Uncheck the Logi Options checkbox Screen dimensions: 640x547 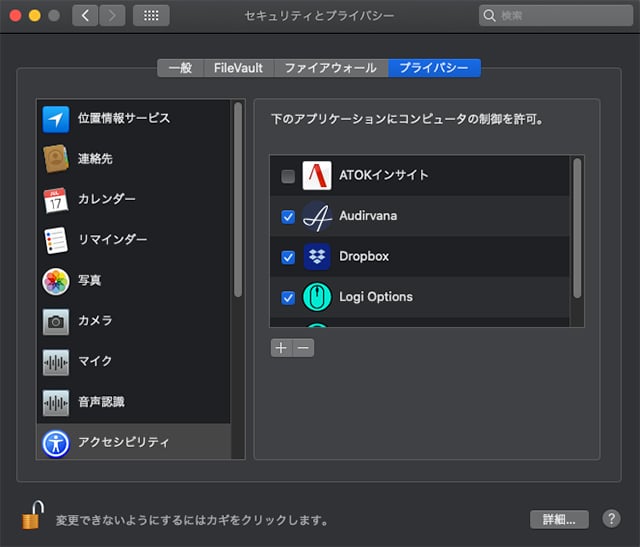tap(288, 298)
